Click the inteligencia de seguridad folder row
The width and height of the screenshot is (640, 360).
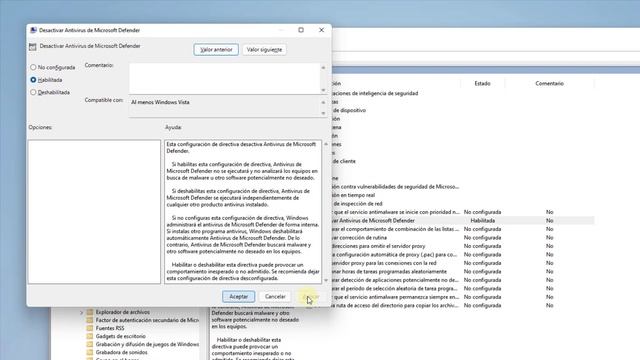(375, 93)
